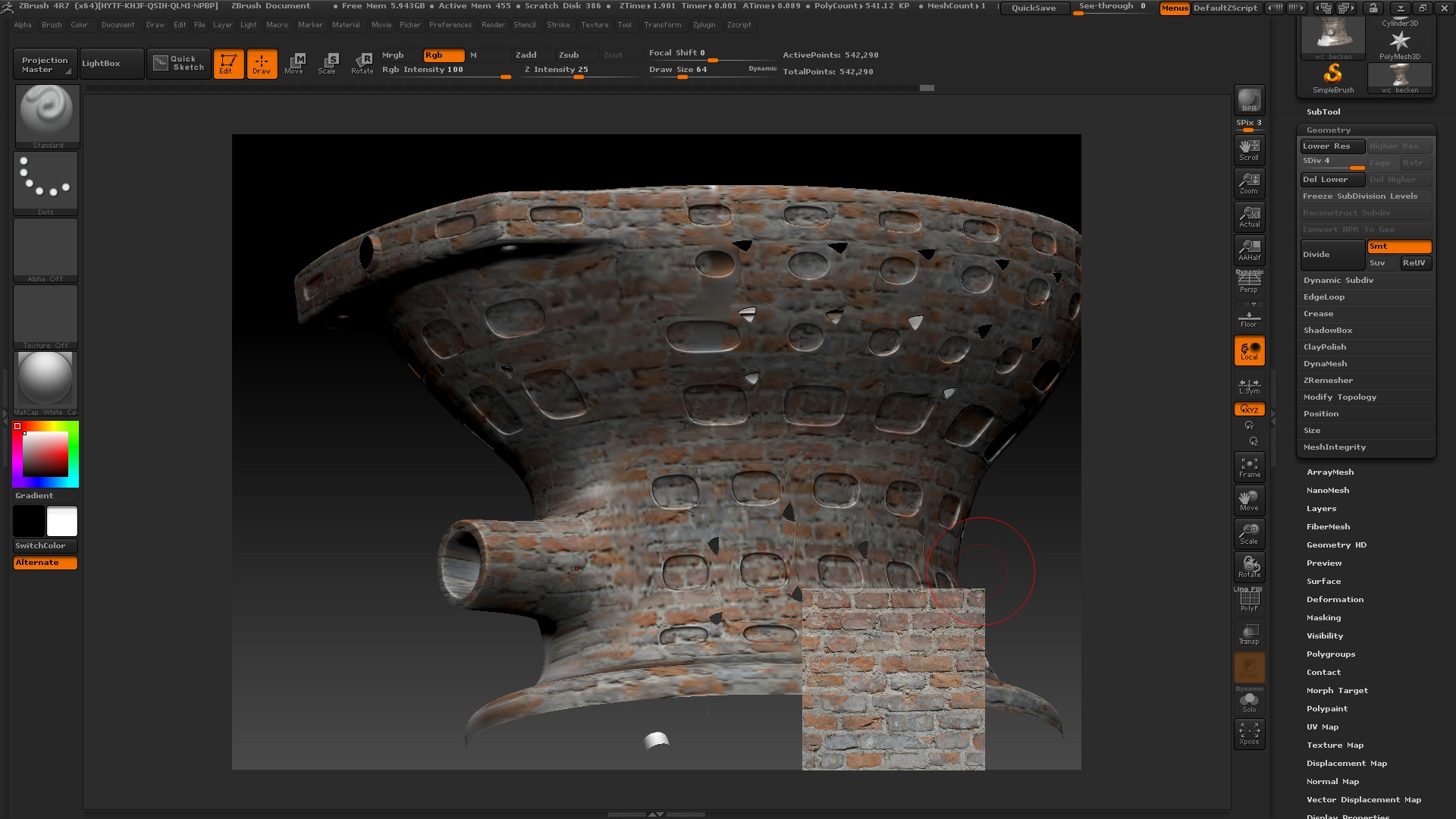Open the Standard brush thumbnail

pos(47,114)
